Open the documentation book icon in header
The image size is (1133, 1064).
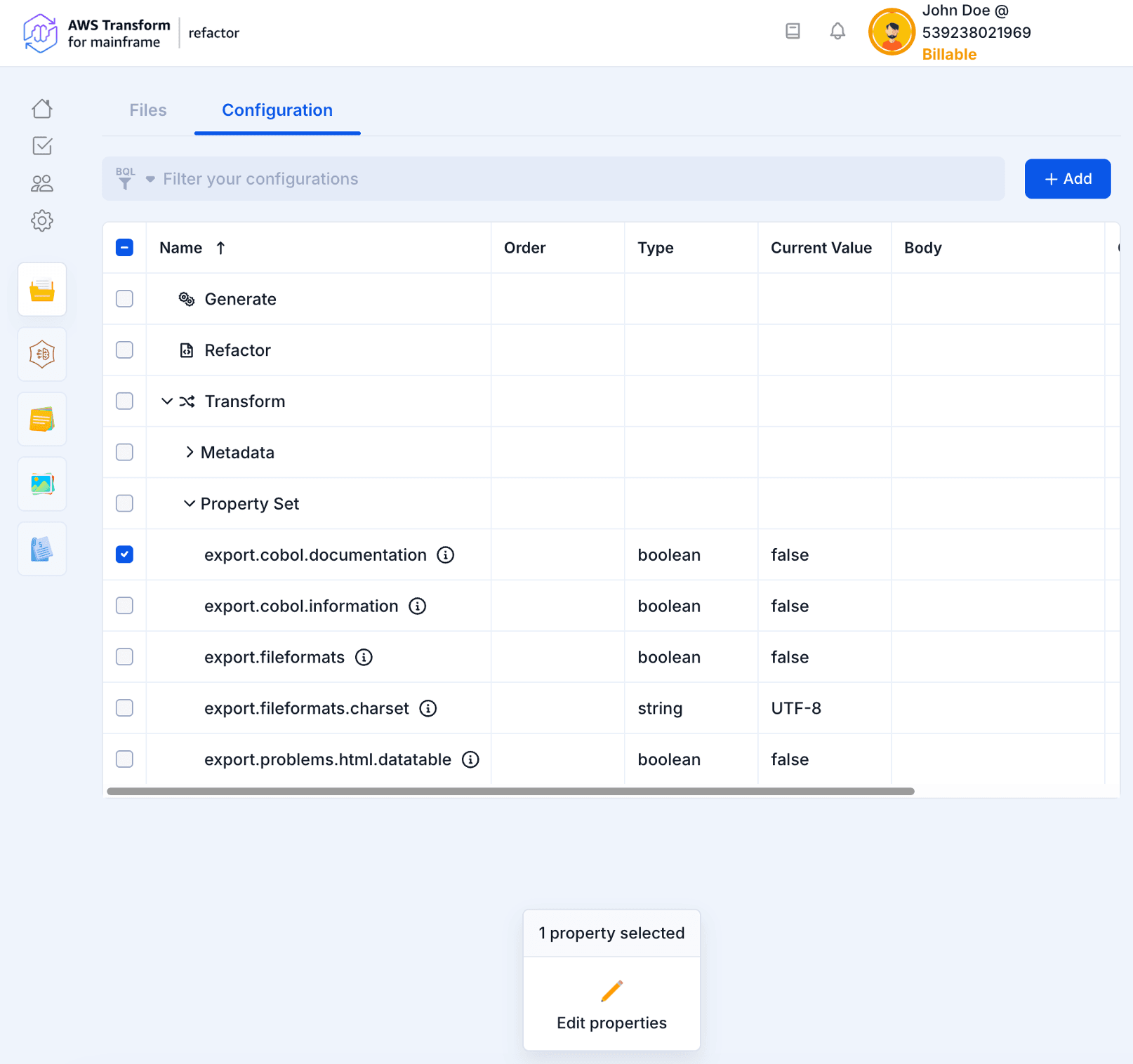point(793,32)
